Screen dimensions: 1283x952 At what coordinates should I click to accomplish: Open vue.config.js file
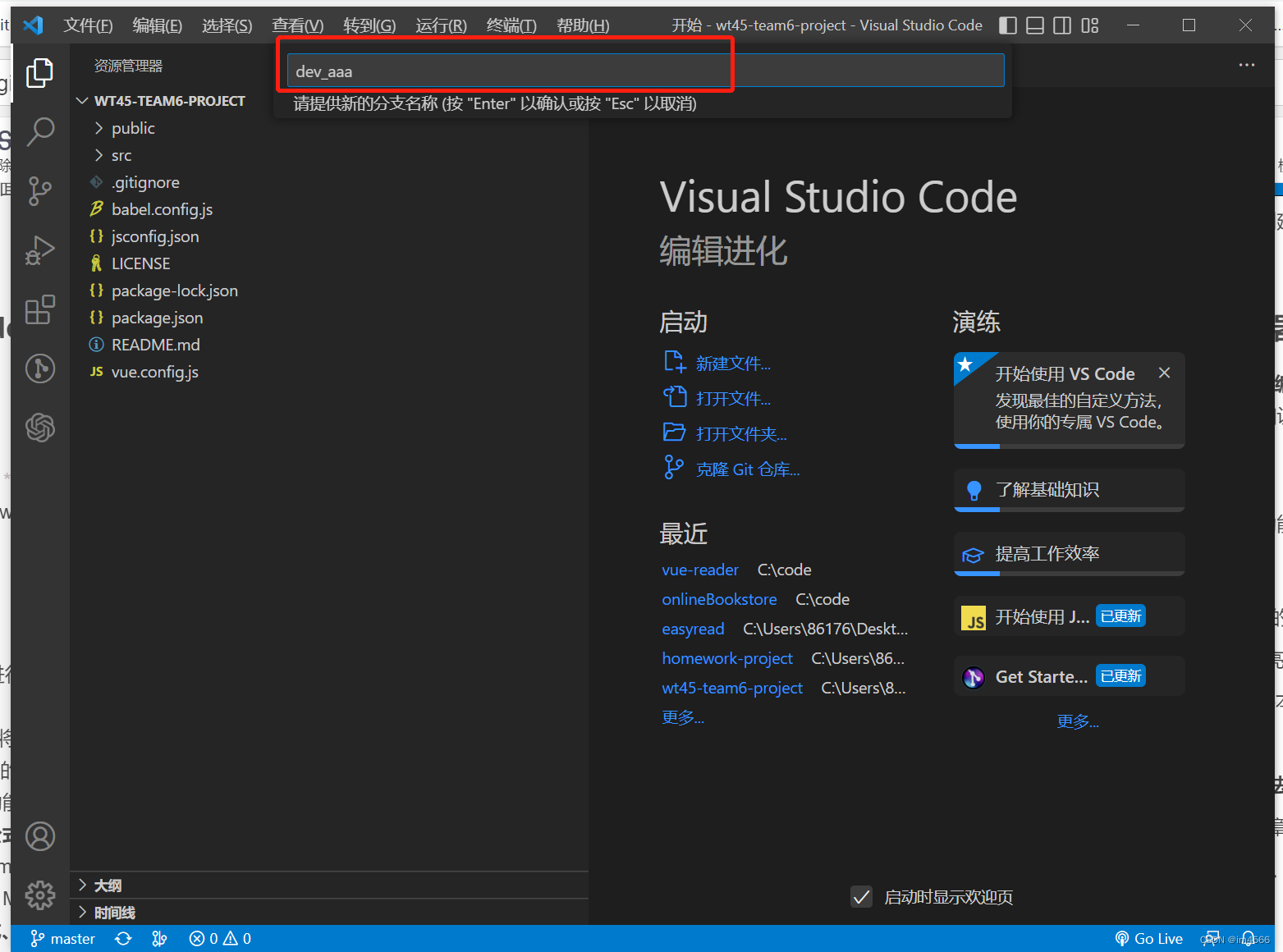pyautogui.click(x=154, y=372)
